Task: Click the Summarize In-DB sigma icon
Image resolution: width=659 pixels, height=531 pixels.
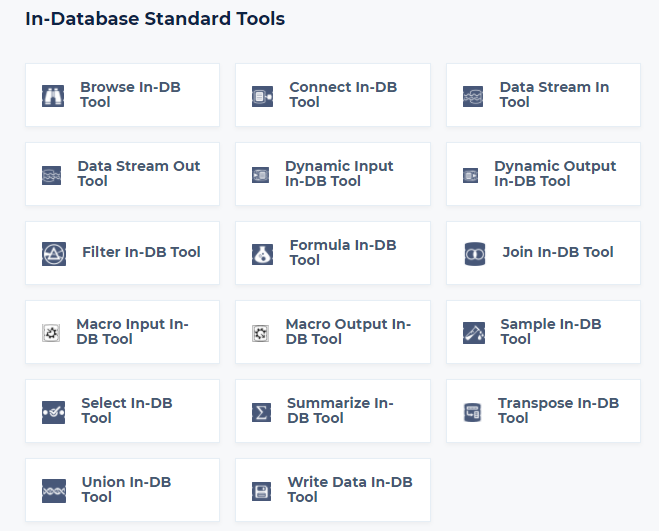Action: click(261, 412)
